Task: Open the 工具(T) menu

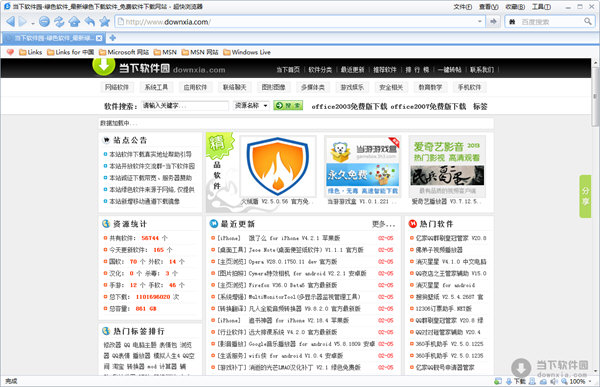Action: tap(541, 7)
